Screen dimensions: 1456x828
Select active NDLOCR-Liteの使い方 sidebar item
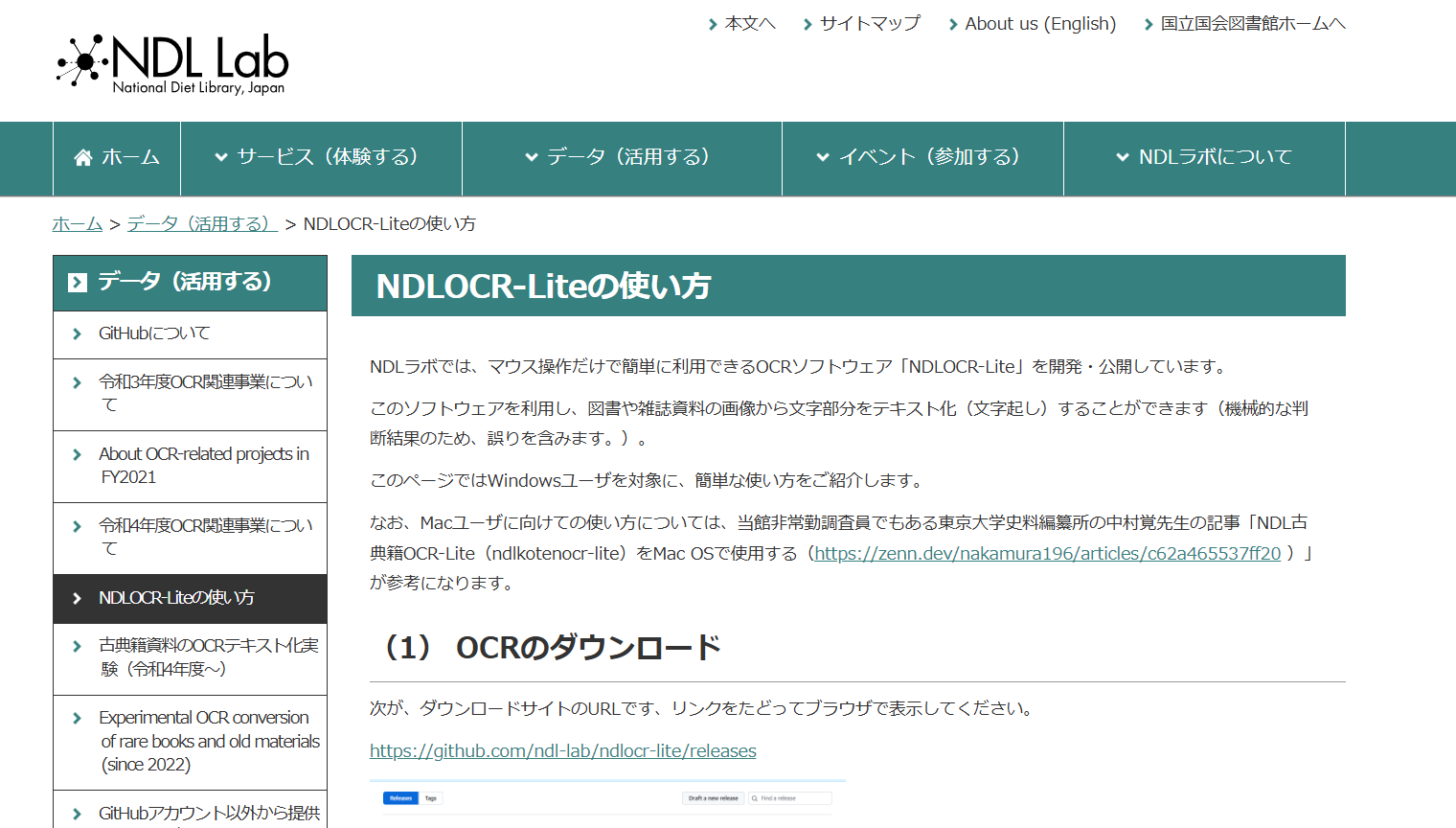190,599
